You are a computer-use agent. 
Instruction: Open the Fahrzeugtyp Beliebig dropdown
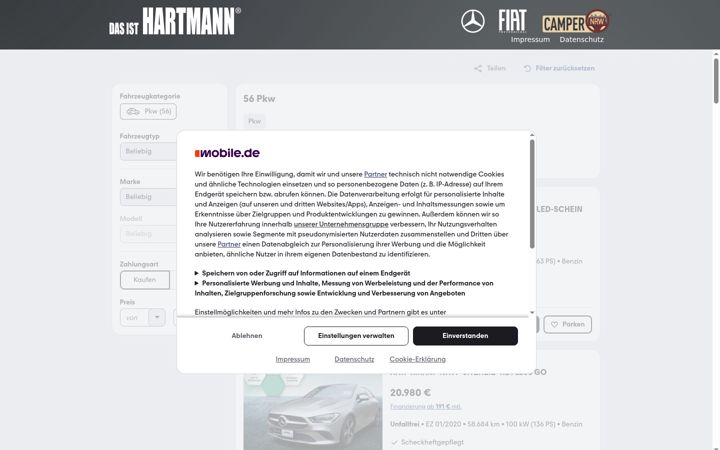(148, 152)
